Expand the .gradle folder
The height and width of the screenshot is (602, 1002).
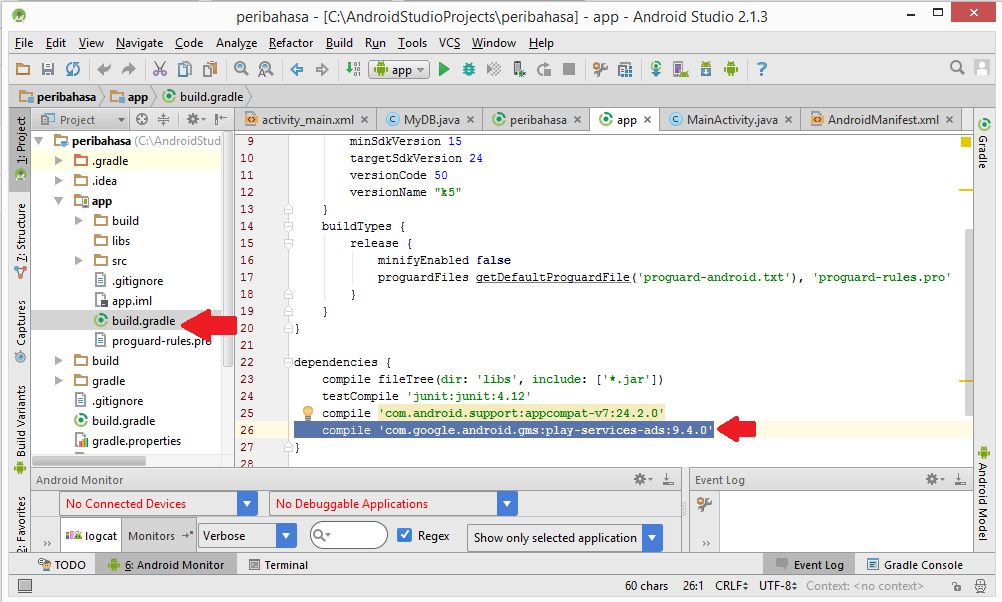pyautogui.click(x=59, y=161)
